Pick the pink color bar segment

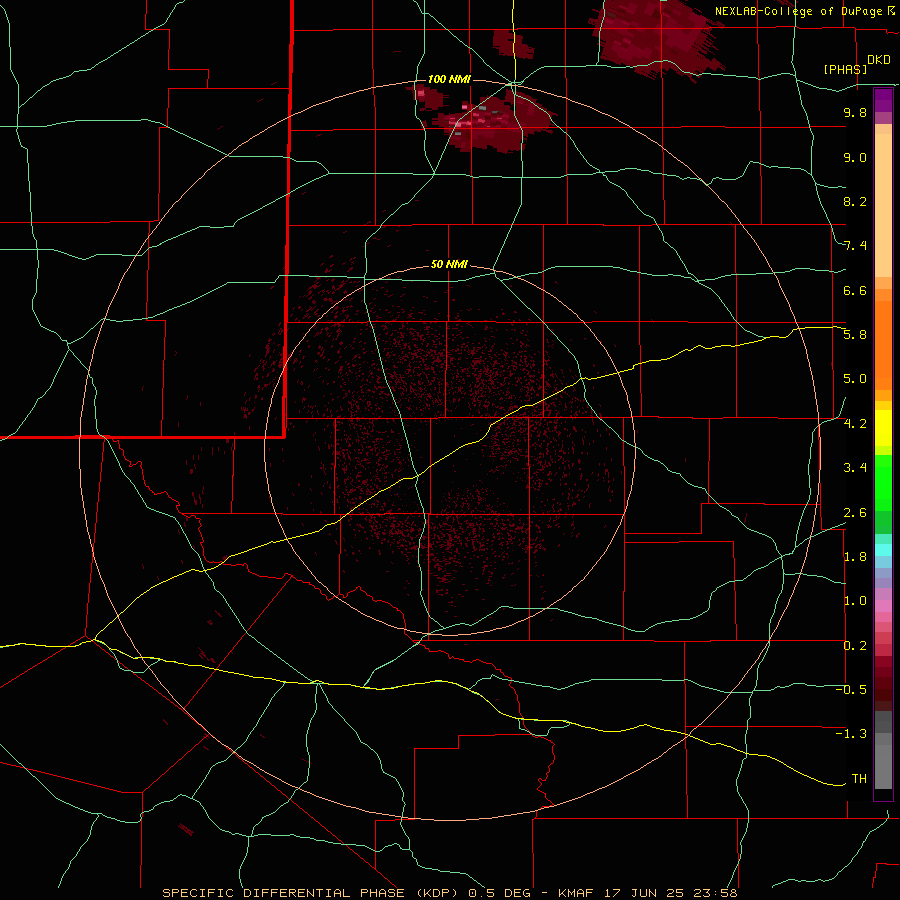pos(883,606)
